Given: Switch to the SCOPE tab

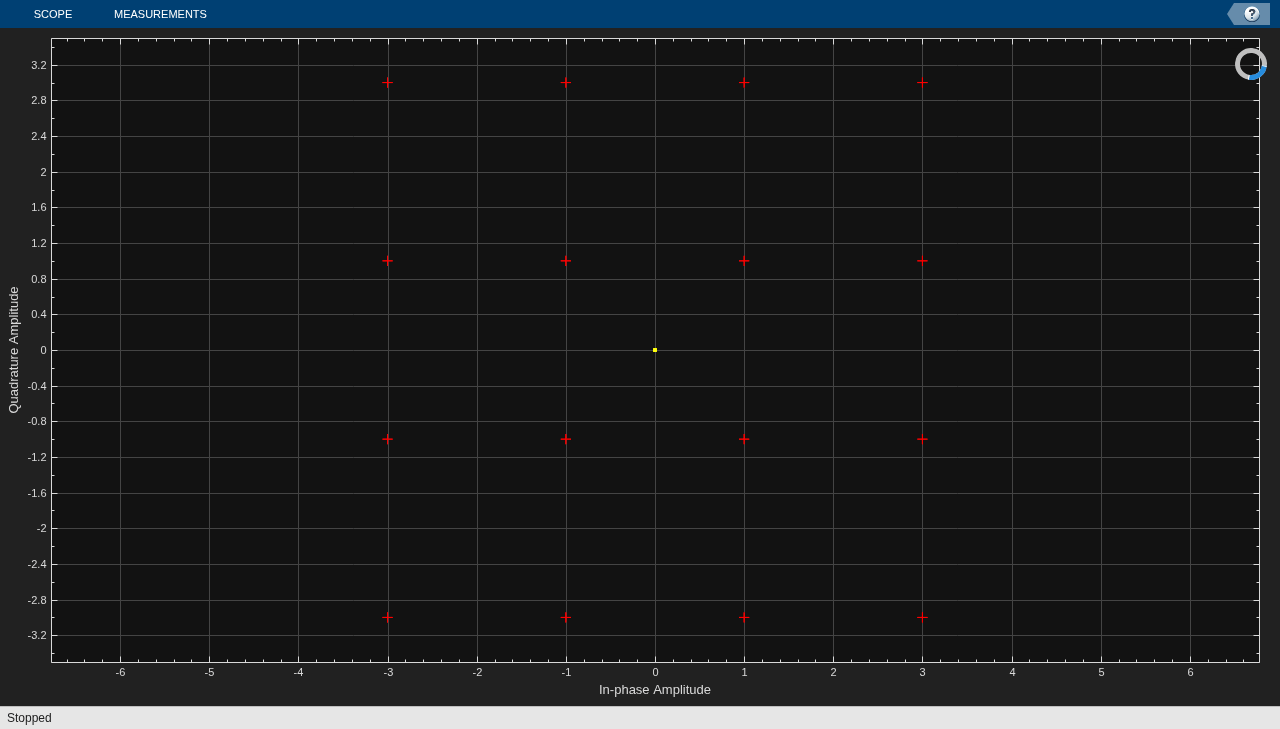Looking at the screenshot, I should [x=53, y=14].
